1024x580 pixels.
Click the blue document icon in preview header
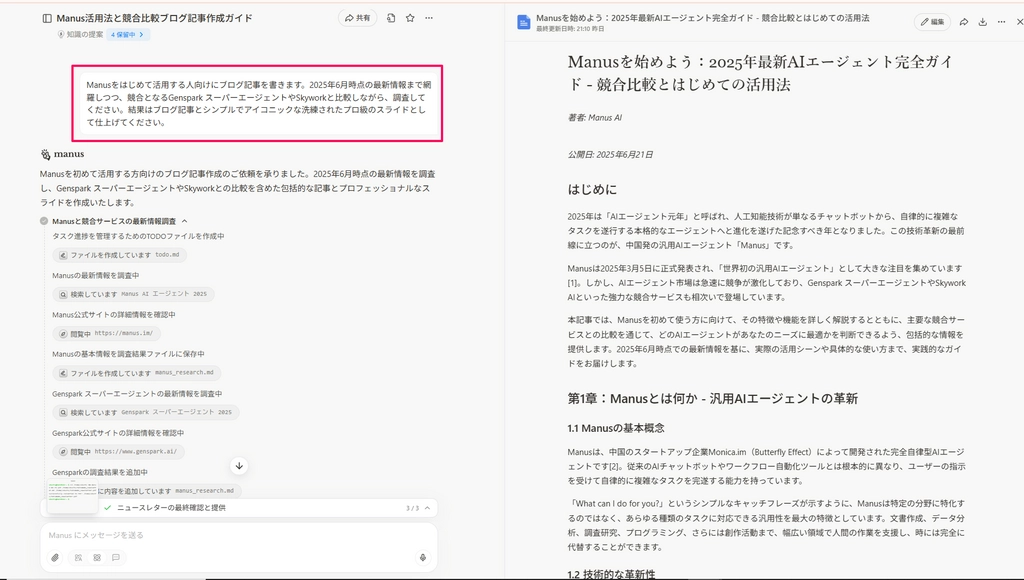523,22
